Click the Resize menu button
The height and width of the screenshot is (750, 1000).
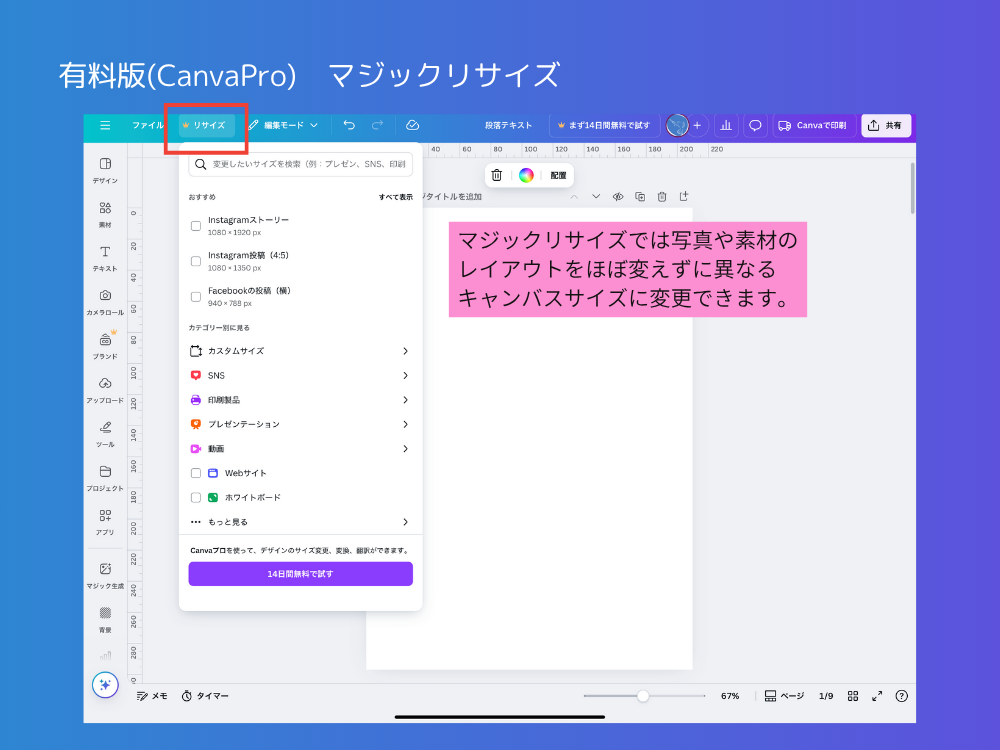coord(204,125)
